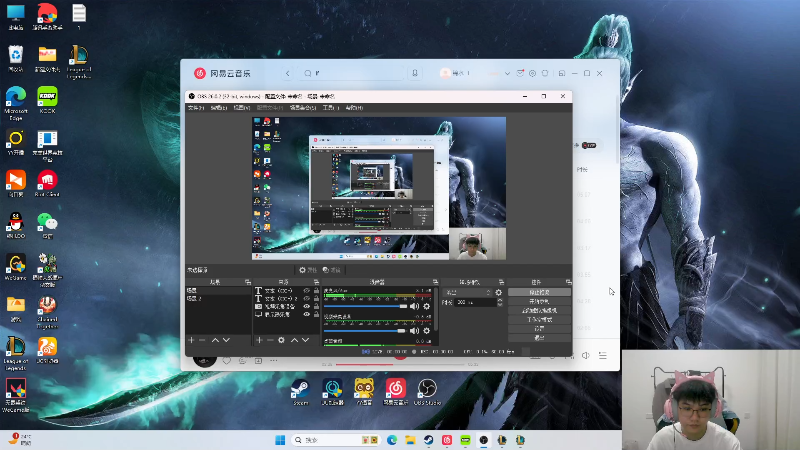The width and height of the screenshot is (800, 450).
Task: Toggle visibility of the first text source
Action: pos(307,291)
